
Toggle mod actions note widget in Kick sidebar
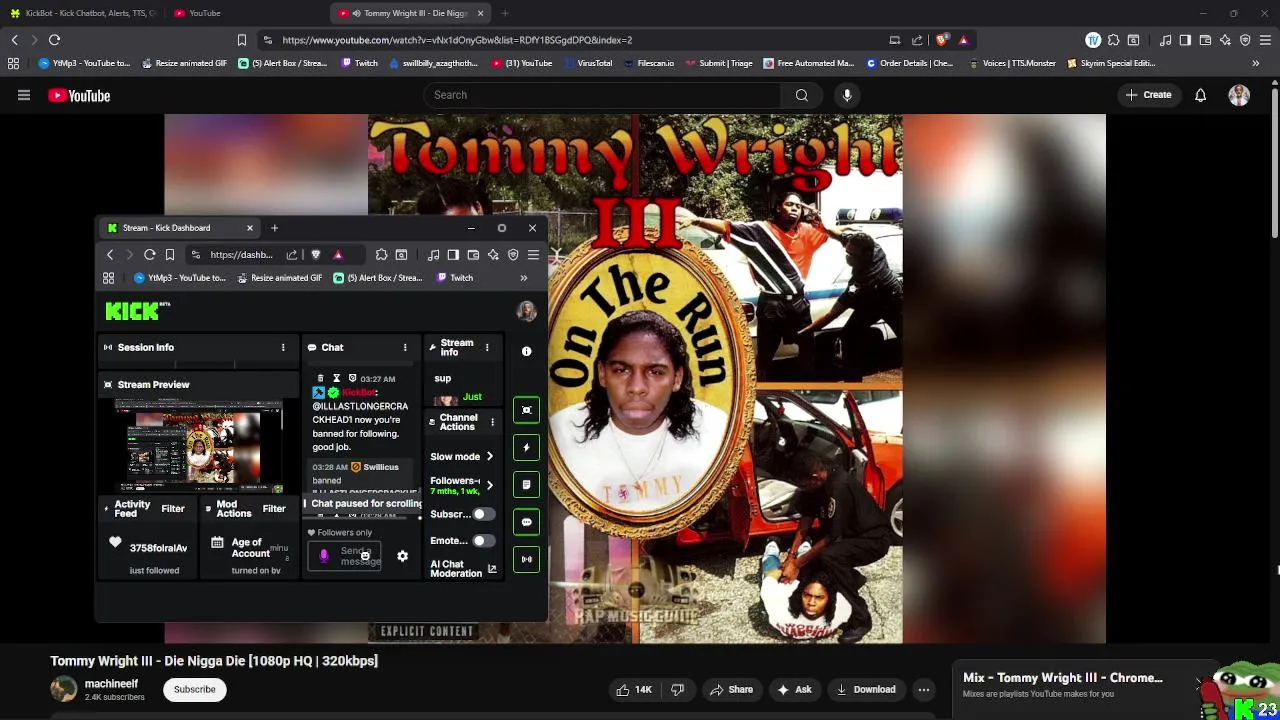[x=527, y=485]
